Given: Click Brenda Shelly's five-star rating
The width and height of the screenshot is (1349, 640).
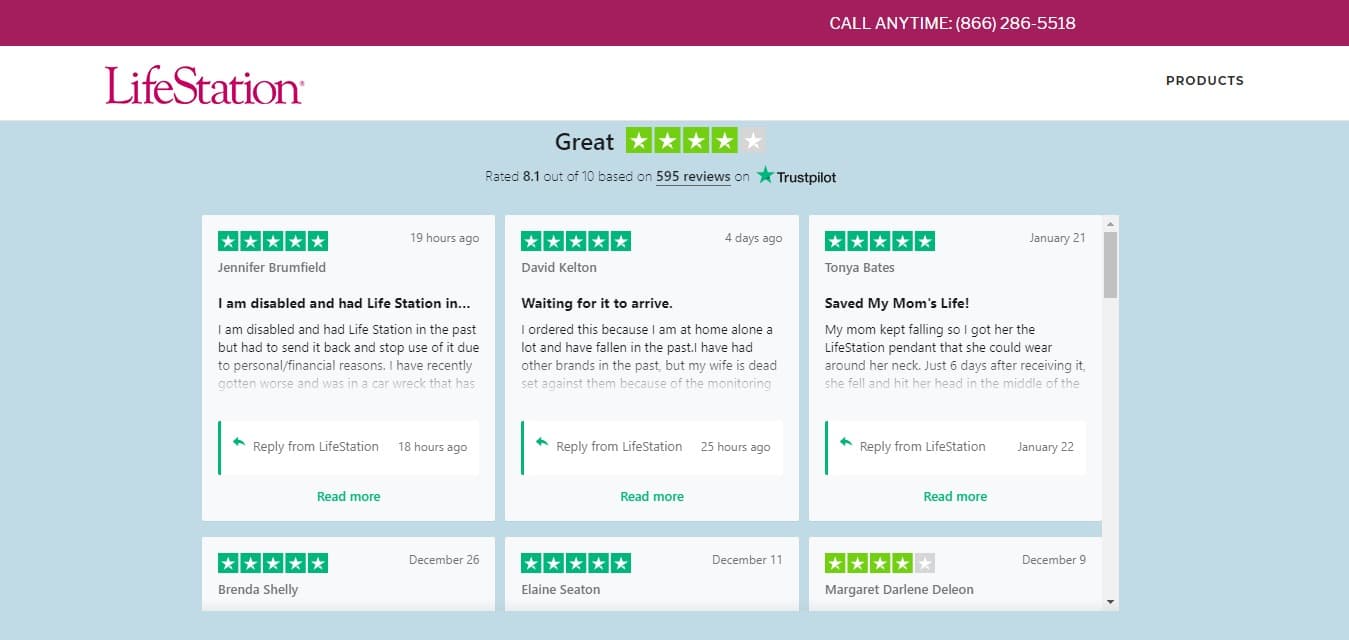Looking at the screenshot, I should coord(273,563).
